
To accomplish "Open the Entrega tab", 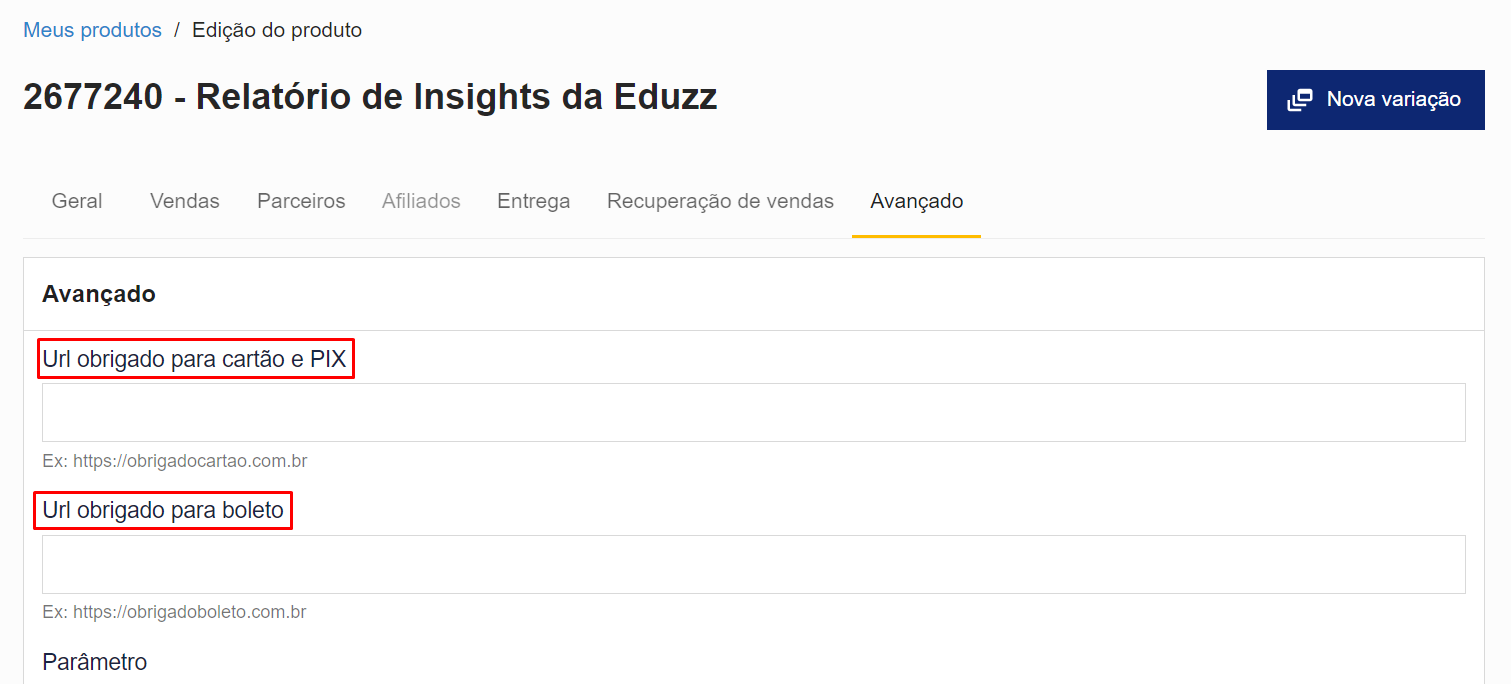I will point(534,201).
